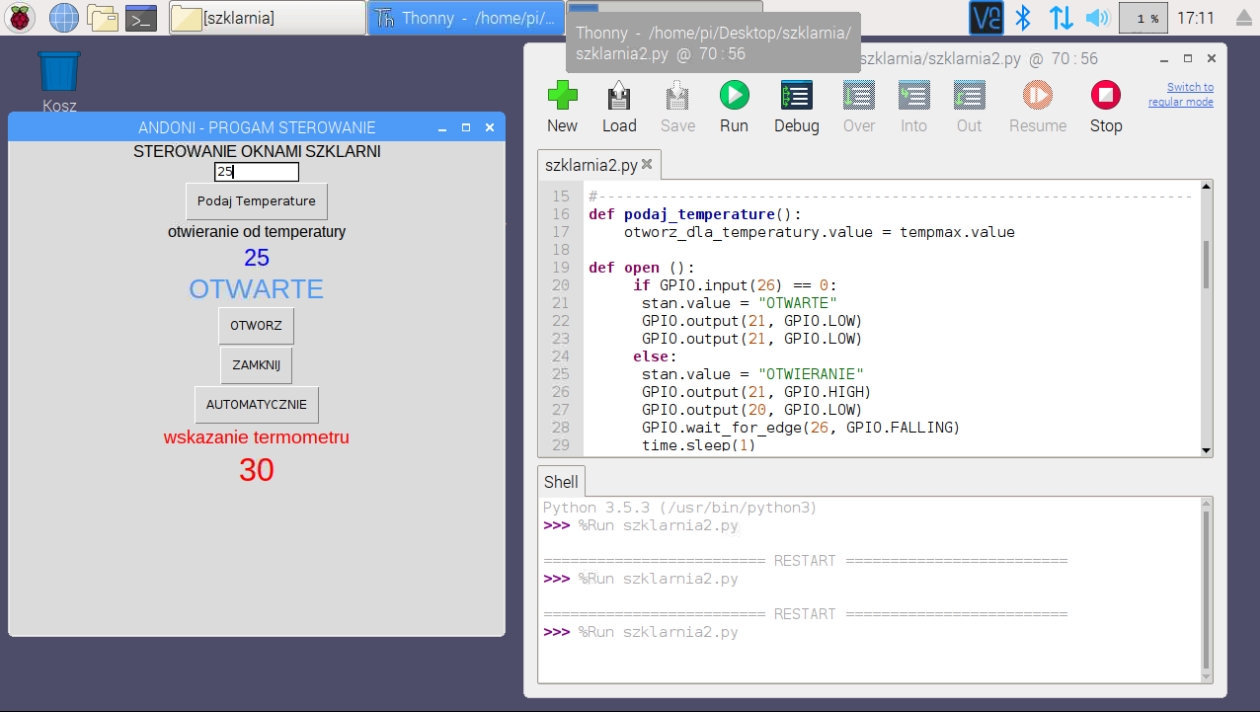Select the szklarnia2.py editor tab
This screenshot has width=1260, height=712.
coord(590,165)
